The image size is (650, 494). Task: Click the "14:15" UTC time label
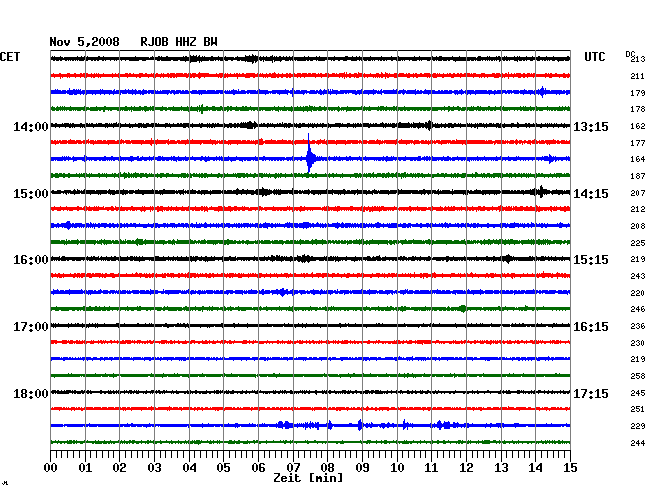click(x=591, y=194)
